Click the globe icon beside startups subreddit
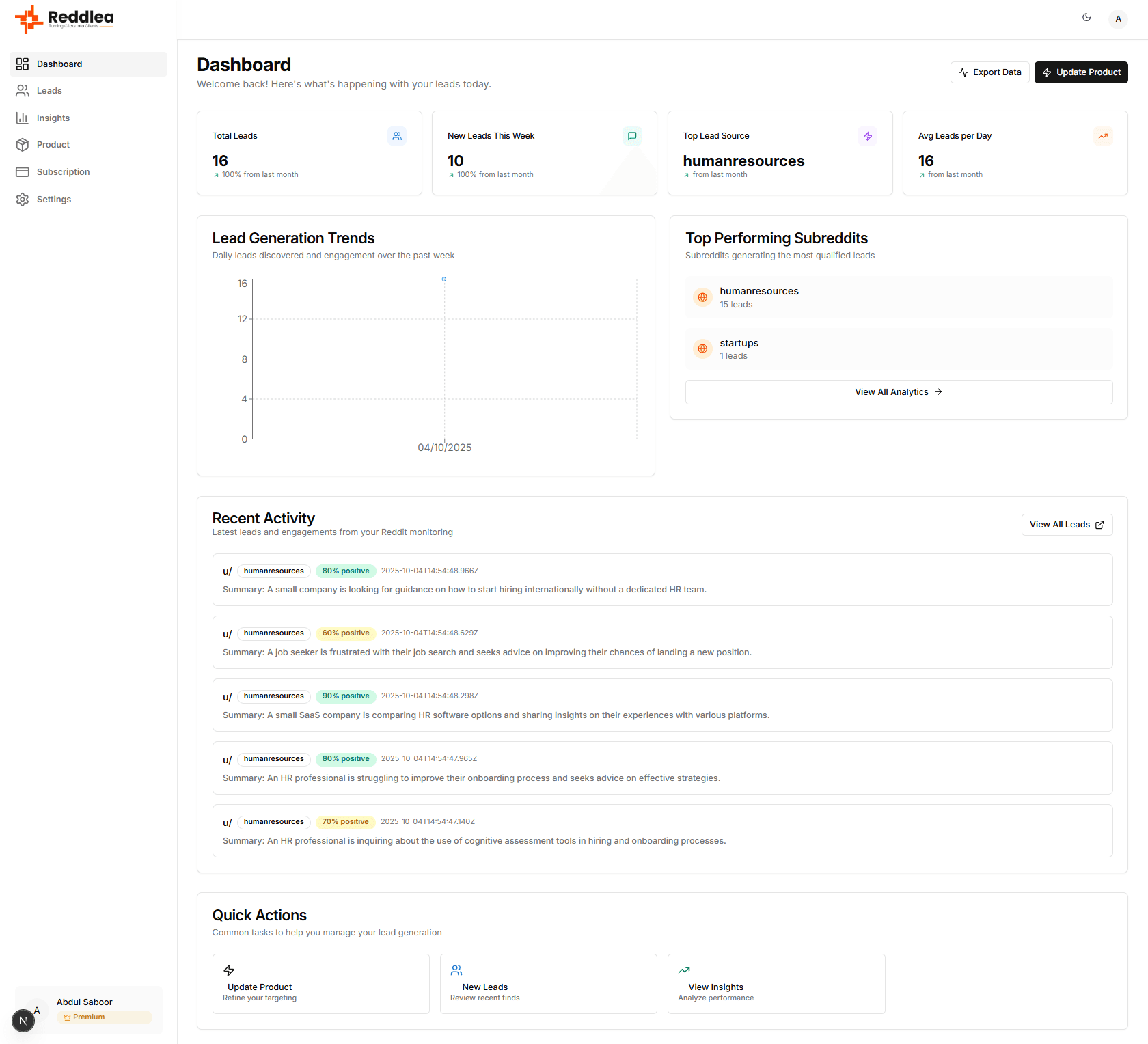 tap(702, 349)
